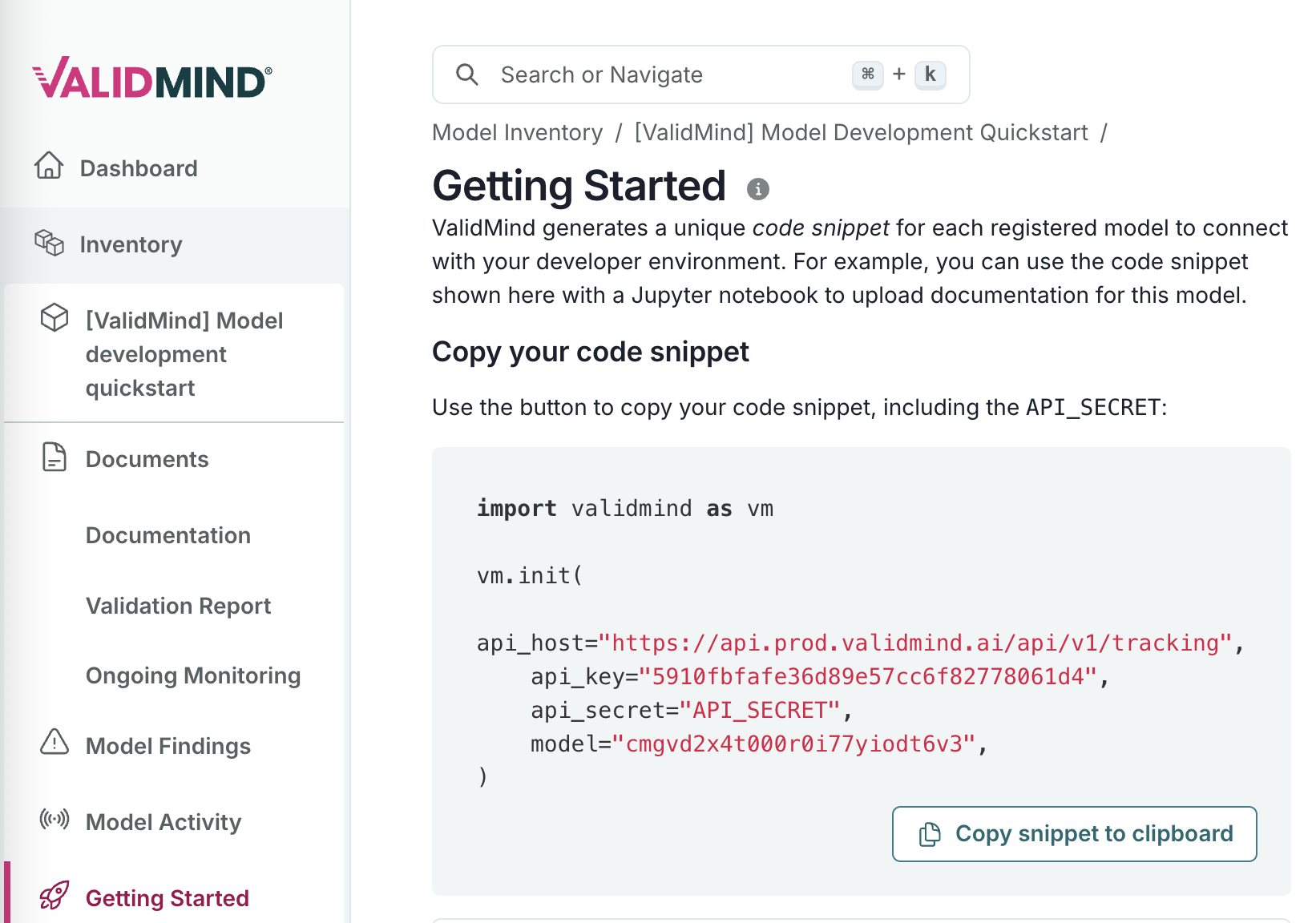Open Model Inventory via the breadcrumb

[x=517, y=132]
